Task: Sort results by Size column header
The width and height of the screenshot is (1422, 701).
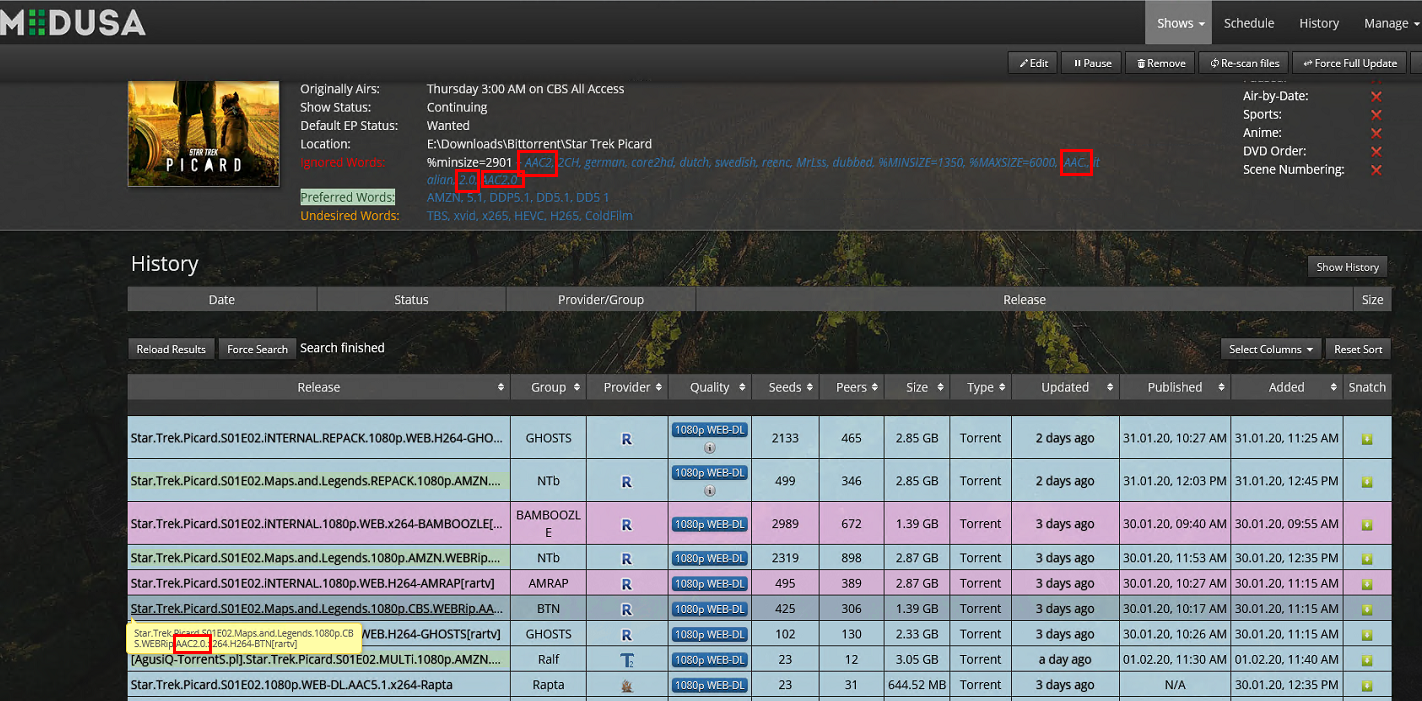Action: point(917,387)
